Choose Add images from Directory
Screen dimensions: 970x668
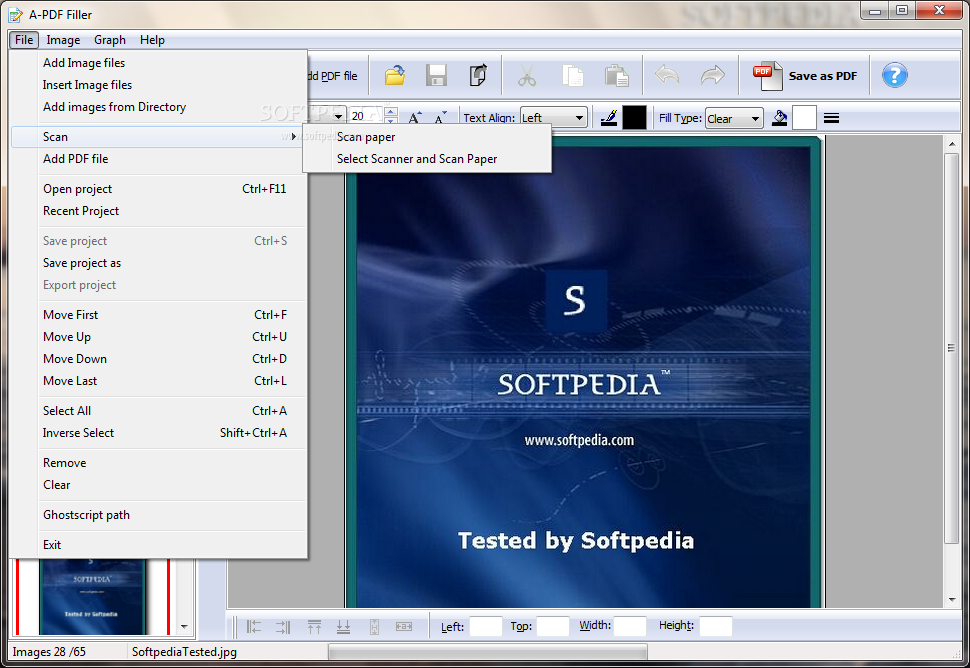(x=159, y=107)
